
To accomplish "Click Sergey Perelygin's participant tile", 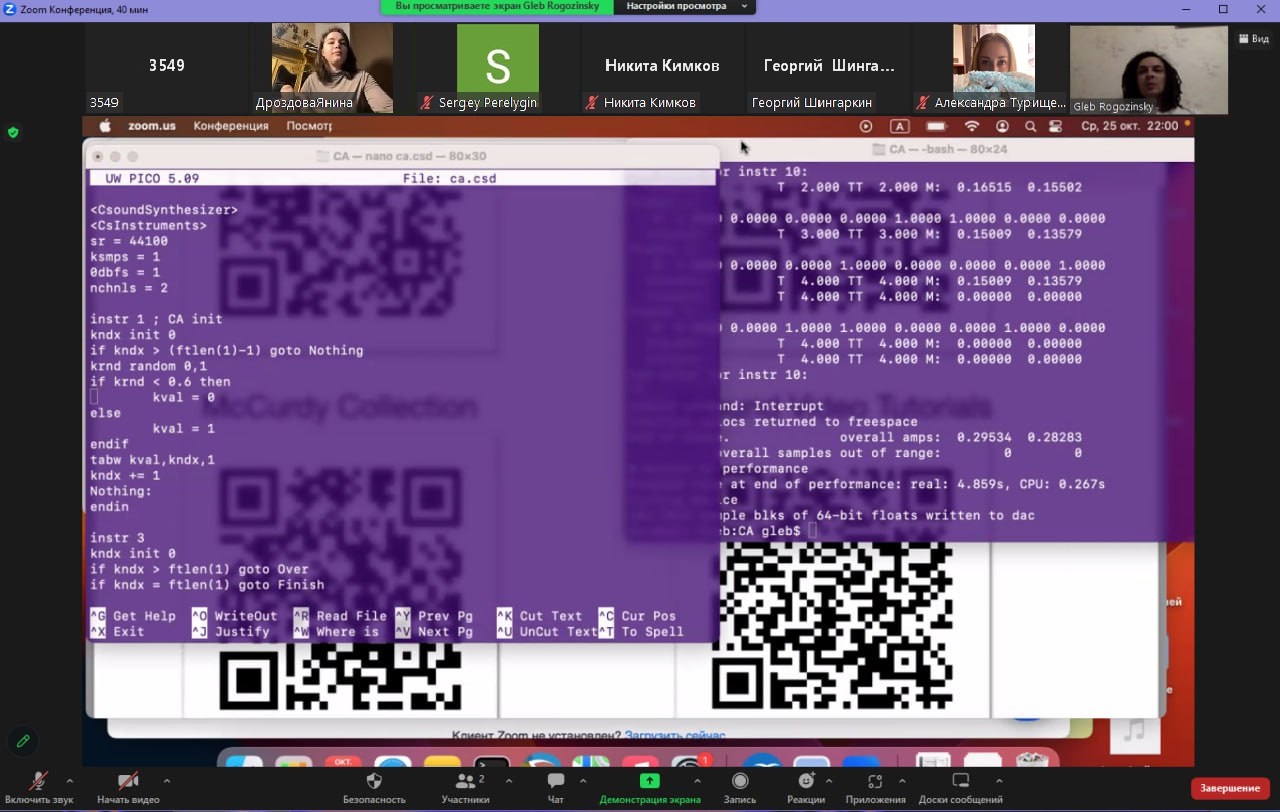I will point(497,68).
